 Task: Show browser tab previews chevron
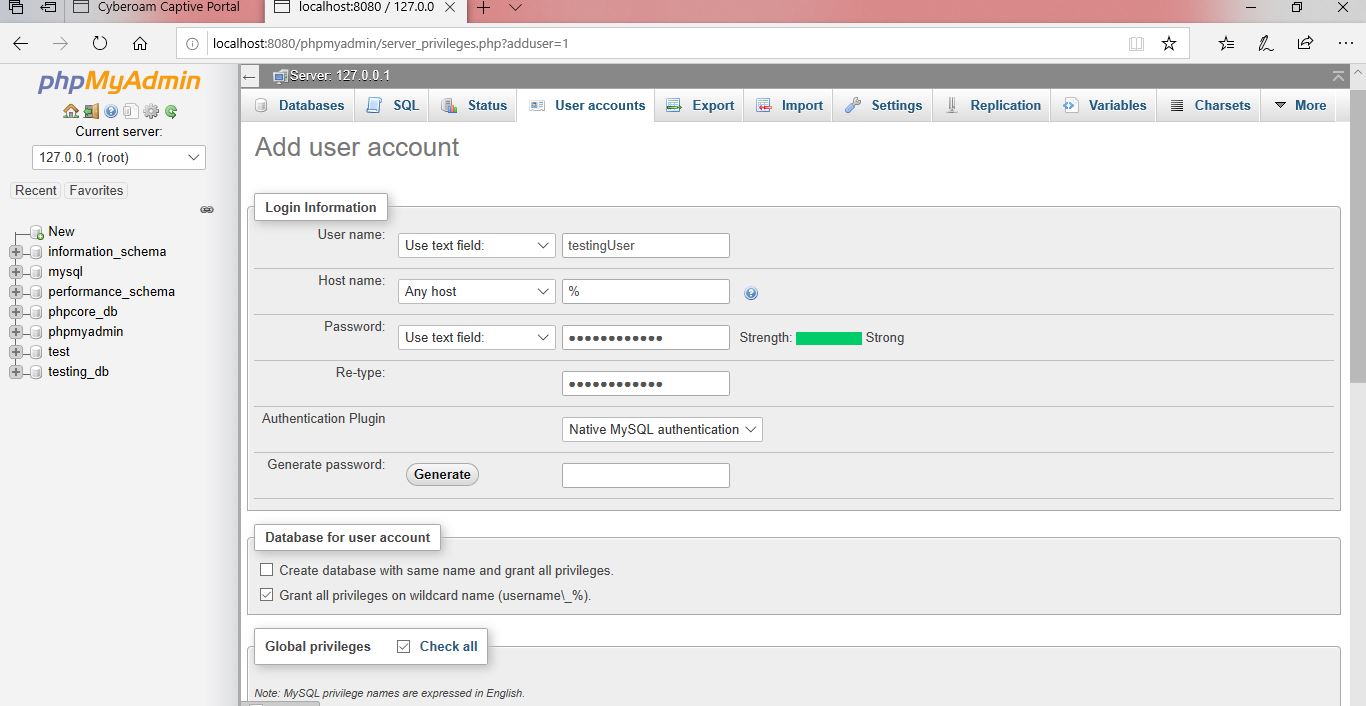pyautogui.click(x=516, y=8)
